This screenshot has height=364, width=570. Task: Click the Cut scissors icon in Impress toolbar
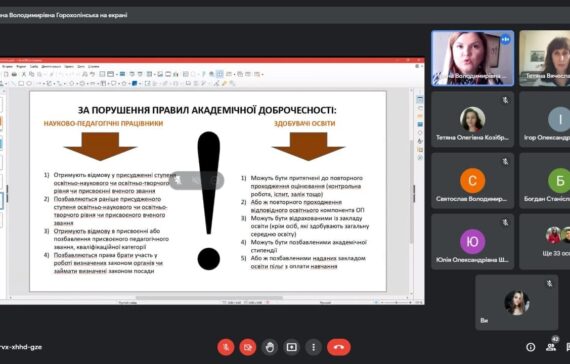pos(24,74)
